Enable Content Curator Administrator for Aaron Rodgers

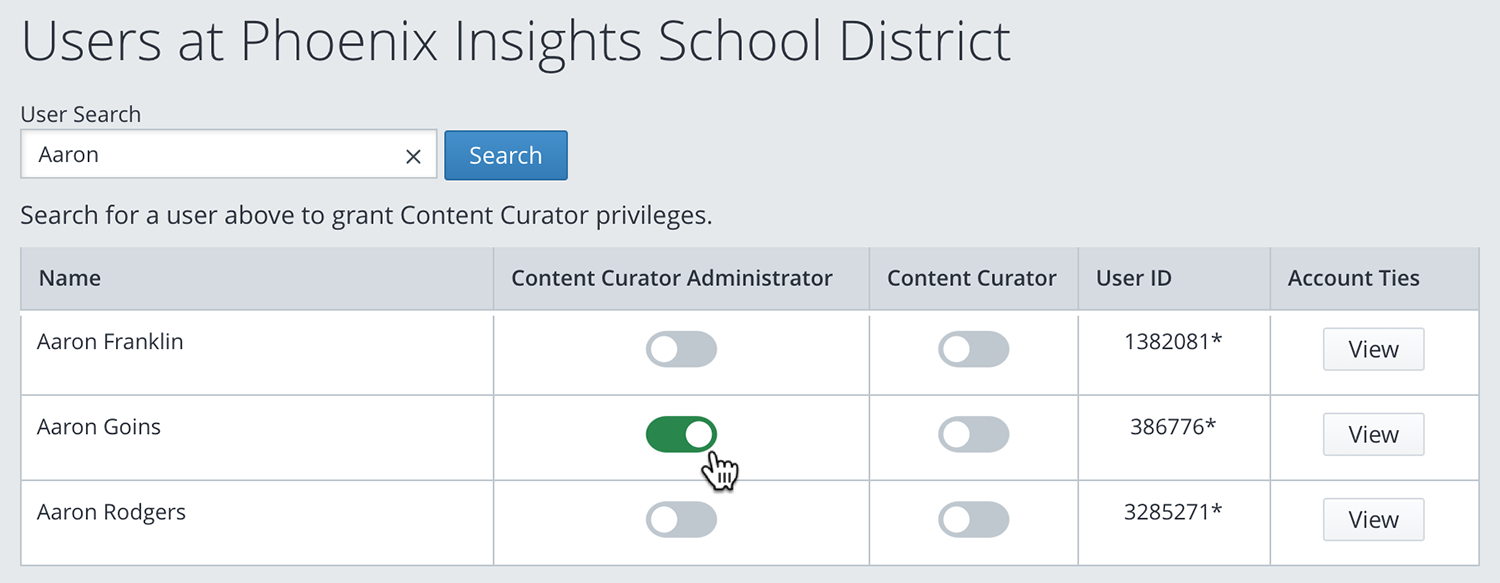click(681, 519)
